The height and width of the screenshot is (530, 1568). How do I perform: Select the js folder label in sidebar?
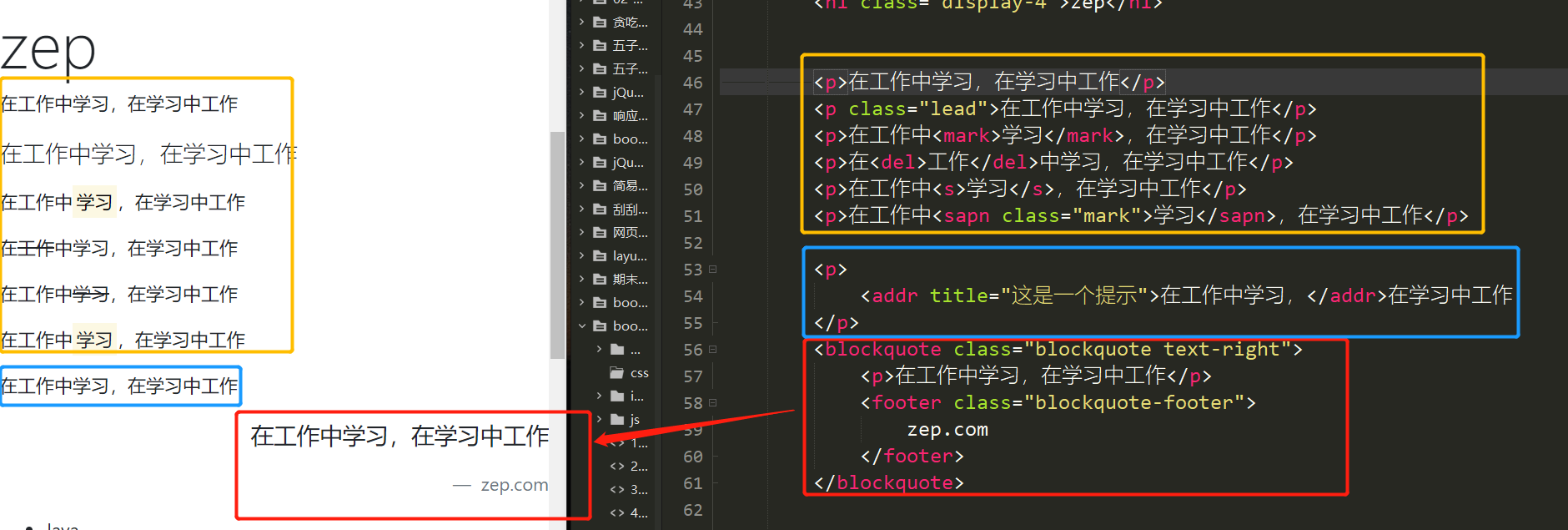[x=635, y=420]
